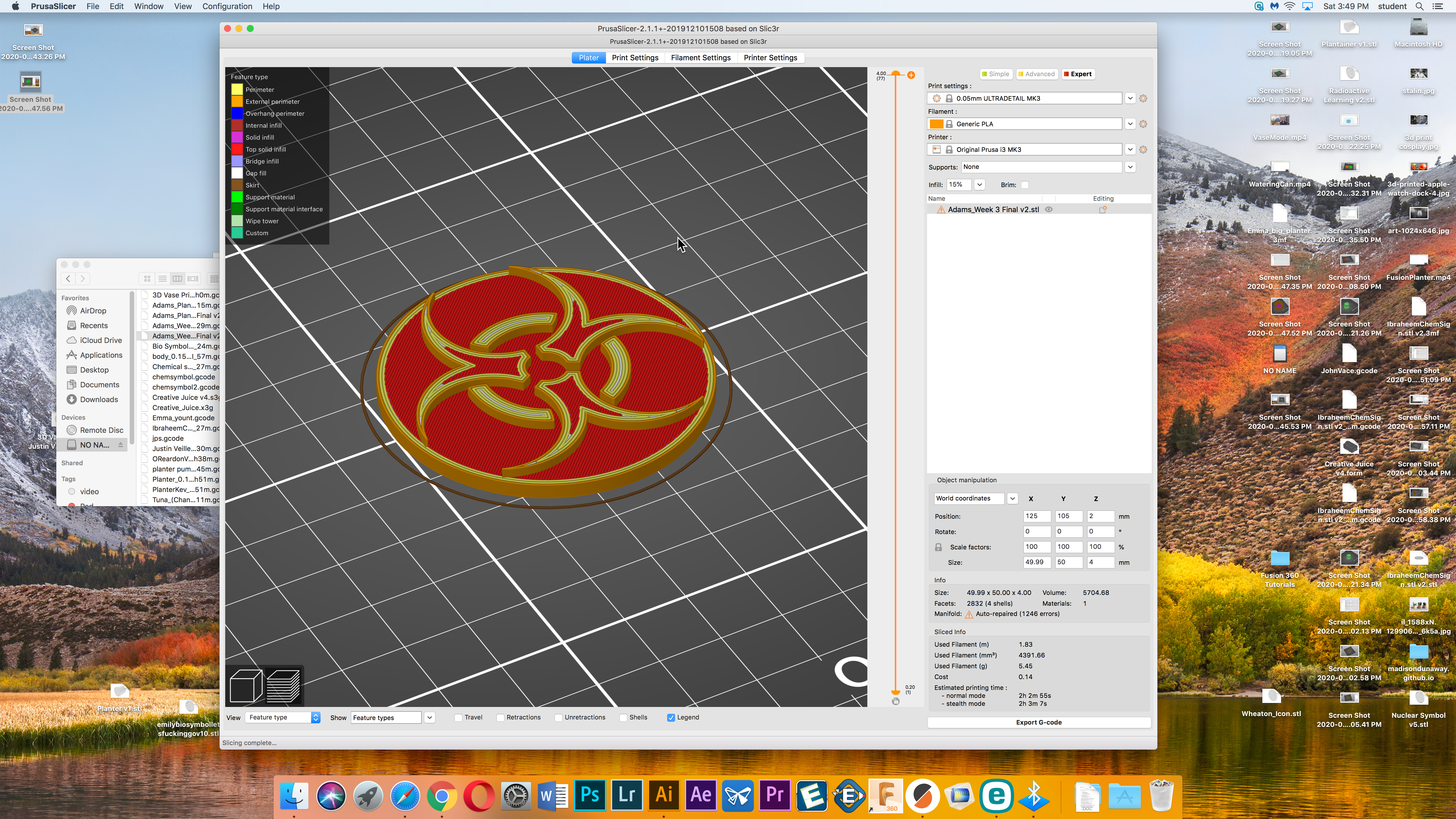1456x819 pixels.
Task: Switch to the 3D editor view cube icon
Action: [246, 685]
